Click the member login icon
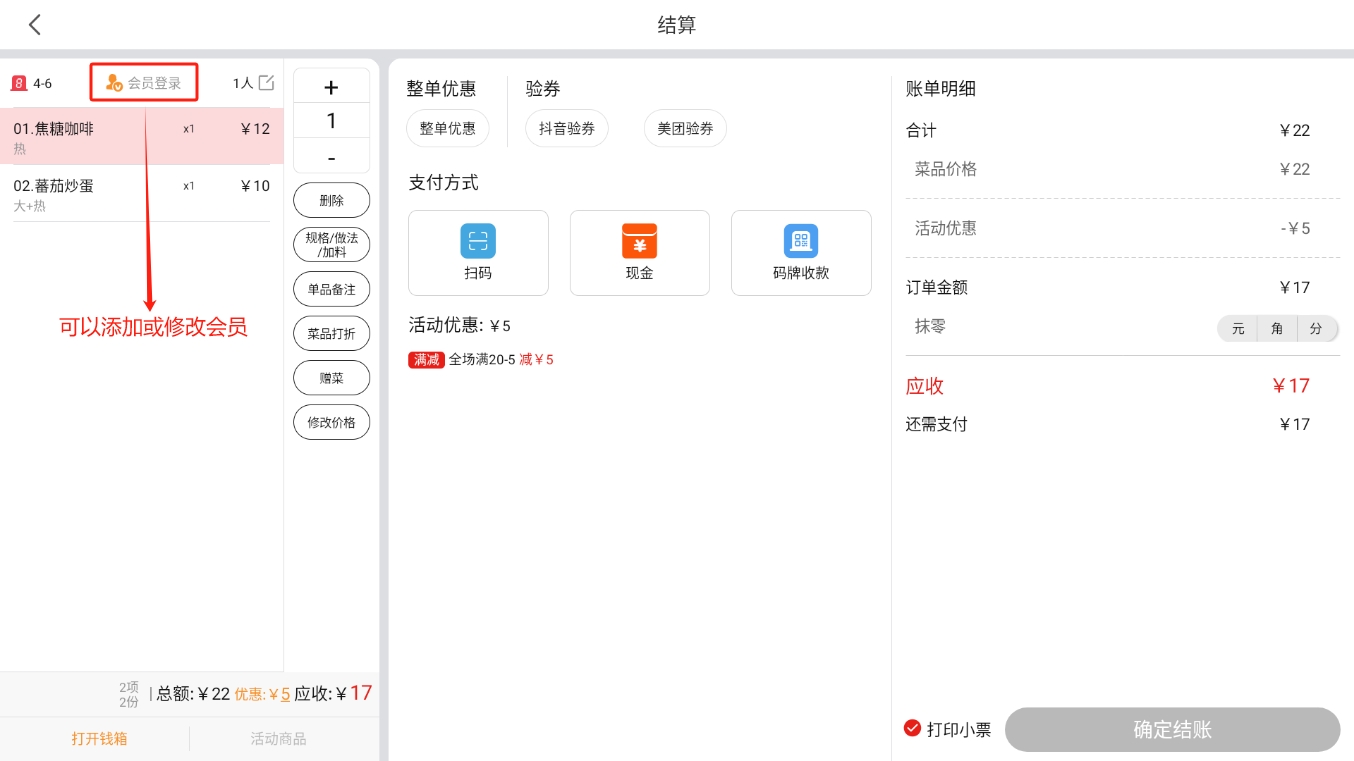Screen dimensions: 1354x761 point(114,83)
